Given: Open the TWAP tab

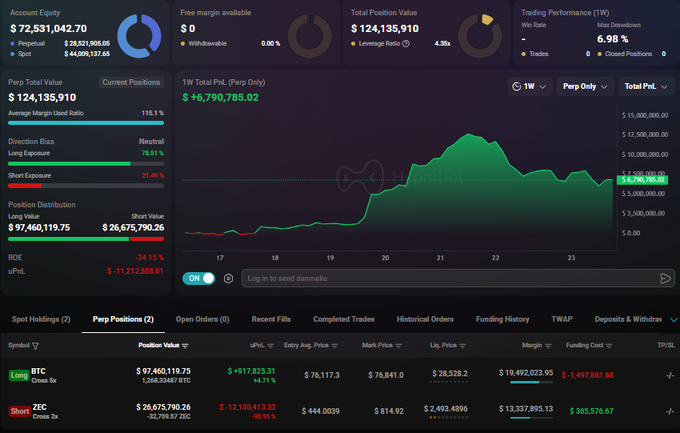Looking at the screenshot, I should tap(562, 319).
